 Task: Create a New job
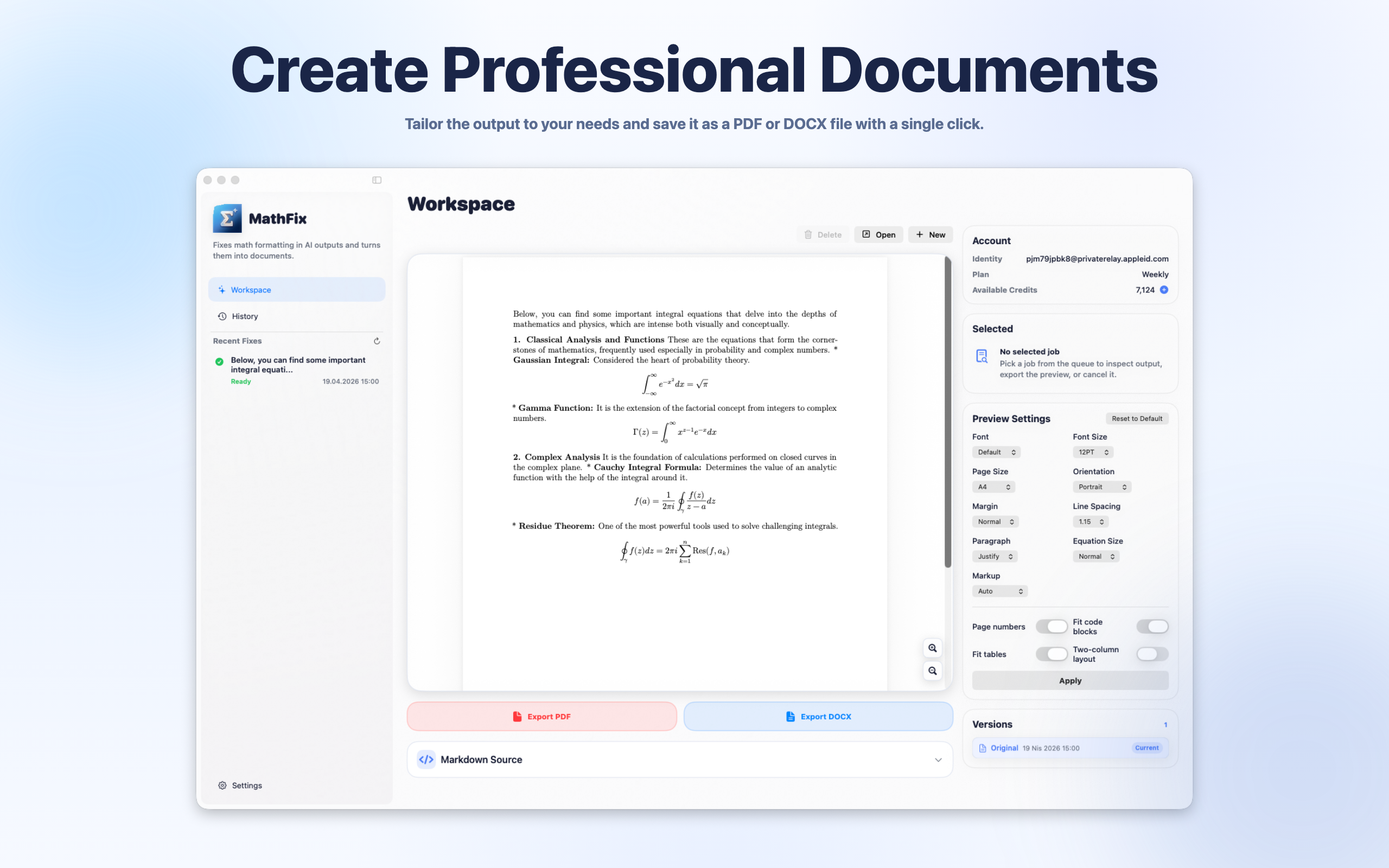pyautogui.click(x=931, y=235)
